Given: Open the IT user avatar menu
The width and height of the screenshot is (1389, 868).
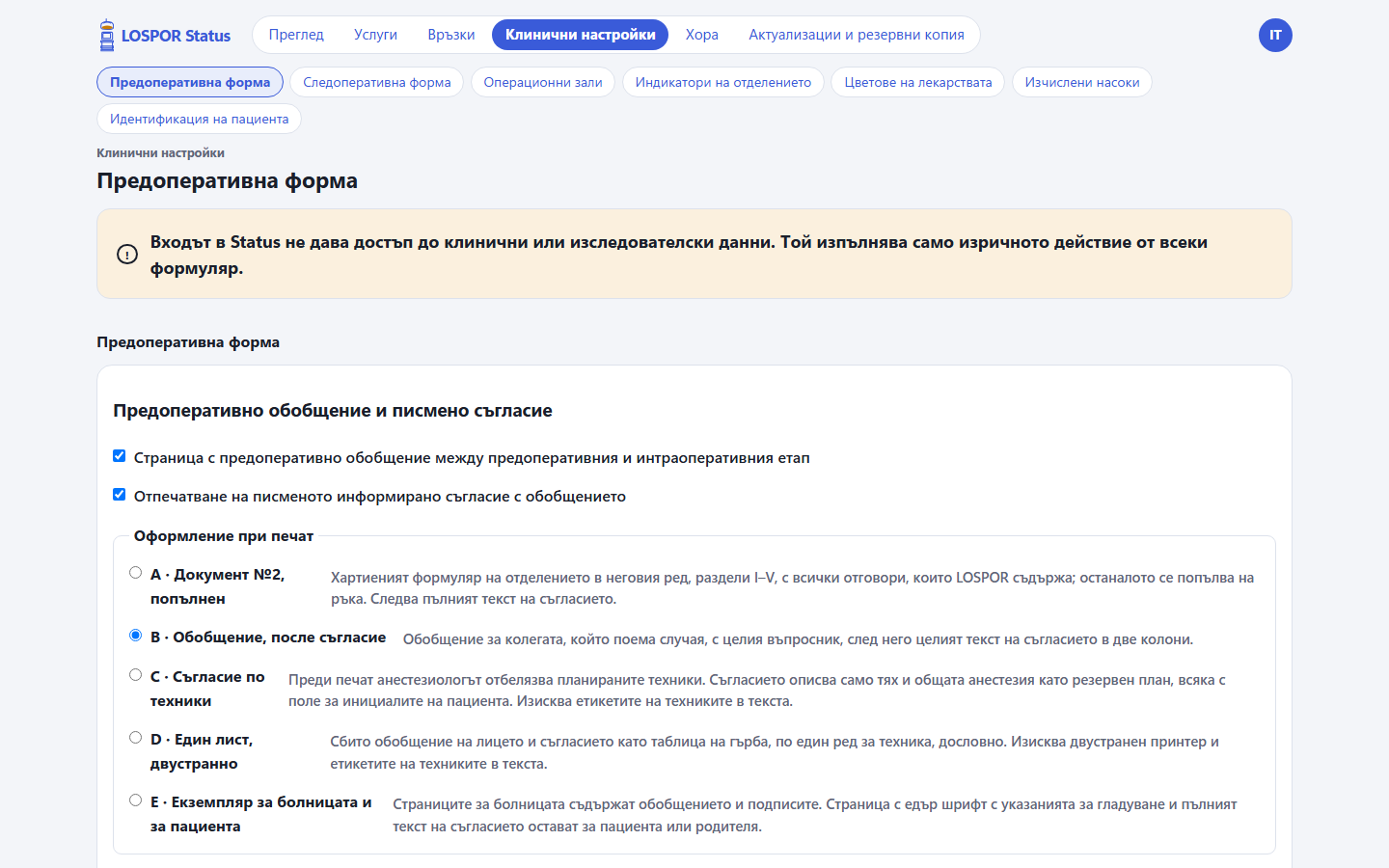Looking at the screenshot, I should point(1275,36).
